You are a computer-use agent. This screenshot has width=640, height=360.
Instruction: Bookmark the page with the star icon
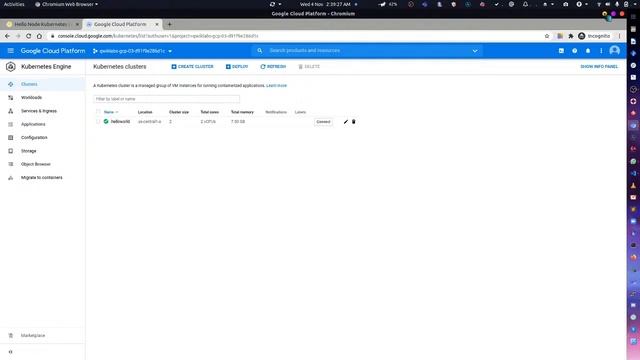click(547, 36)
